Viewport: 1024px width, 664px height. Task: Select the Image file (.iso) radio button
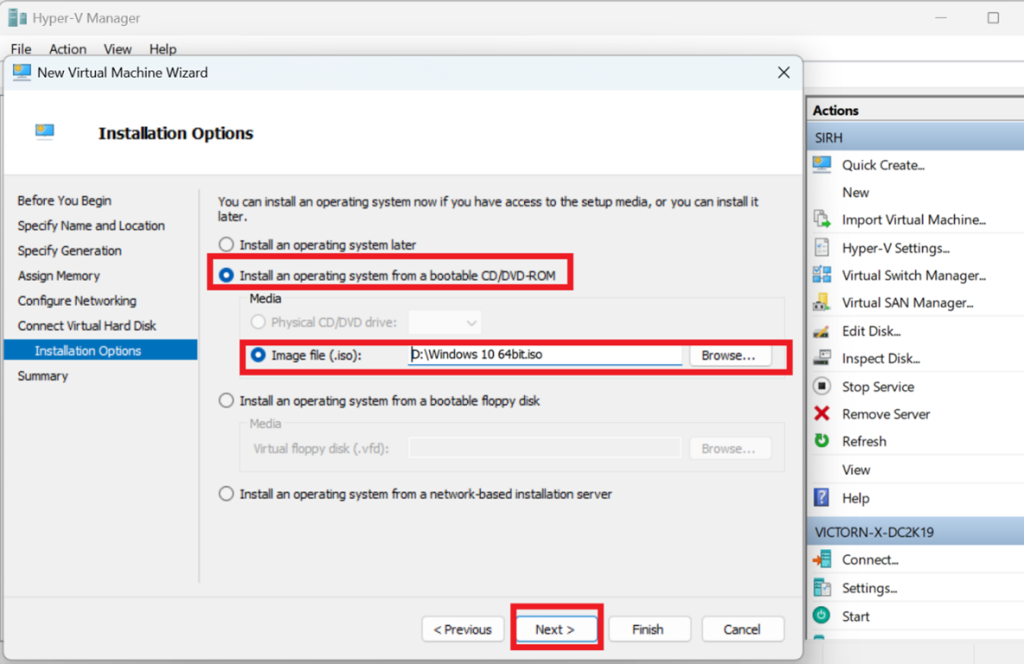(259, 355)
